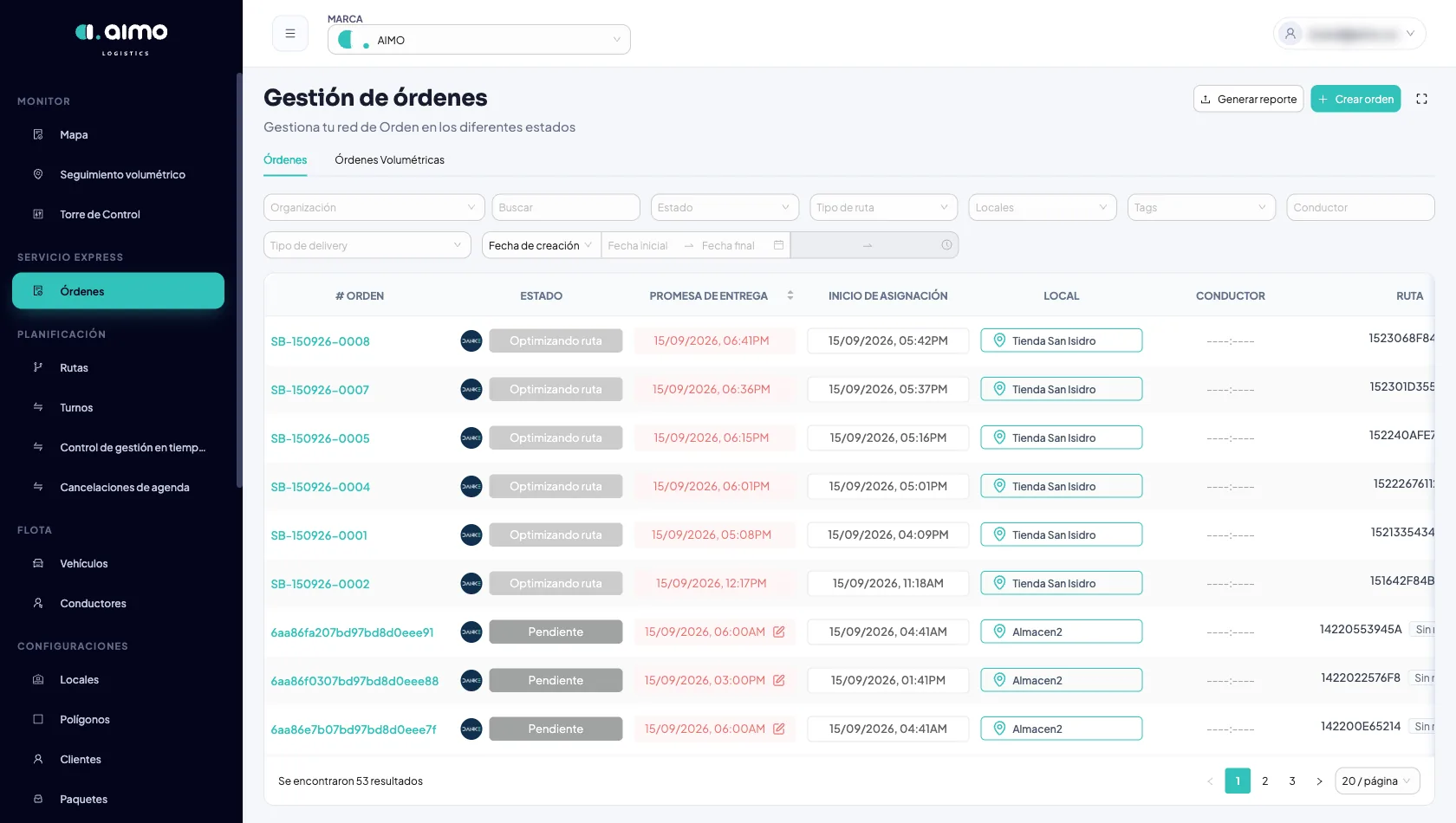Viewport: 1456px width, 823px height.
Task: Toggle the hamburger sidebar menu button
Action: [x=290, y=34]
